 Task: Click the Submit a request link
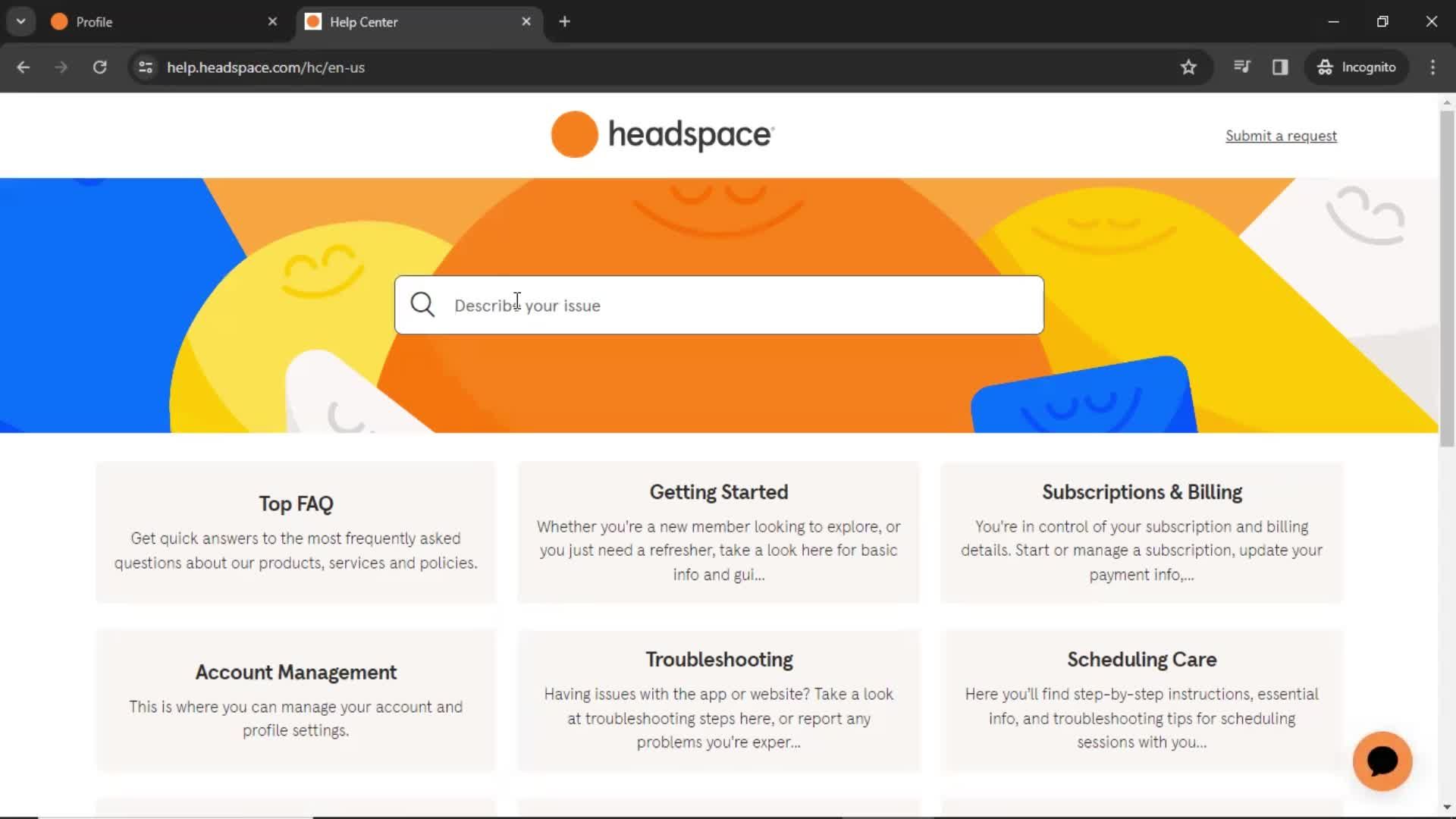[x=1281, y=136]
